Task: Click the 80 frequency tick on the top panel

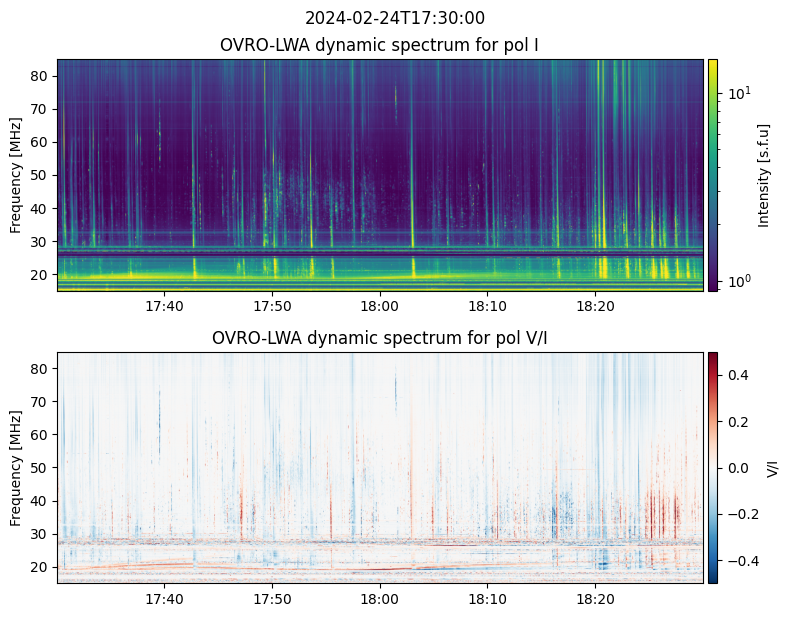Action: pyautogui.click(x=40, y=76)
